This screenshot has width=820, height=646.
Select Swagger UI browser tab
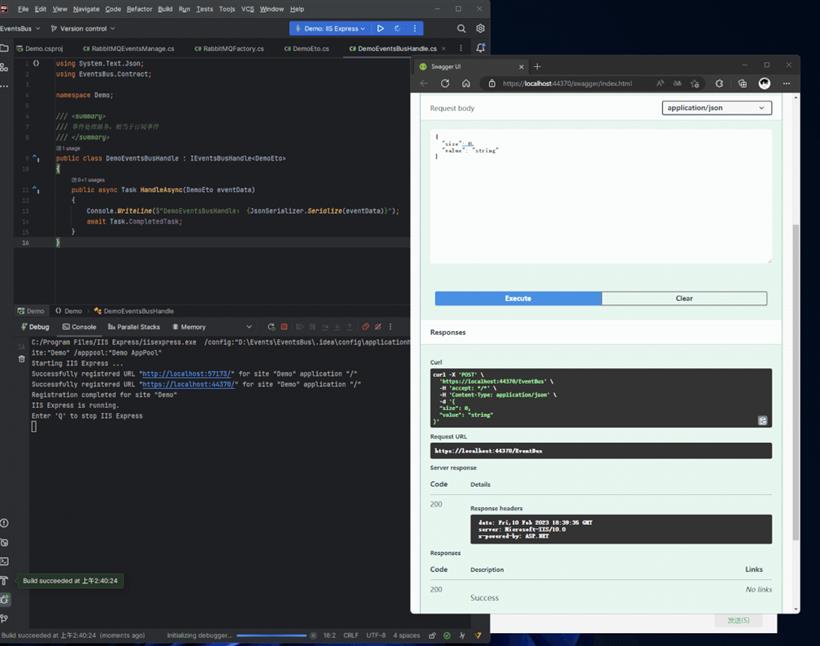point(470,66)
